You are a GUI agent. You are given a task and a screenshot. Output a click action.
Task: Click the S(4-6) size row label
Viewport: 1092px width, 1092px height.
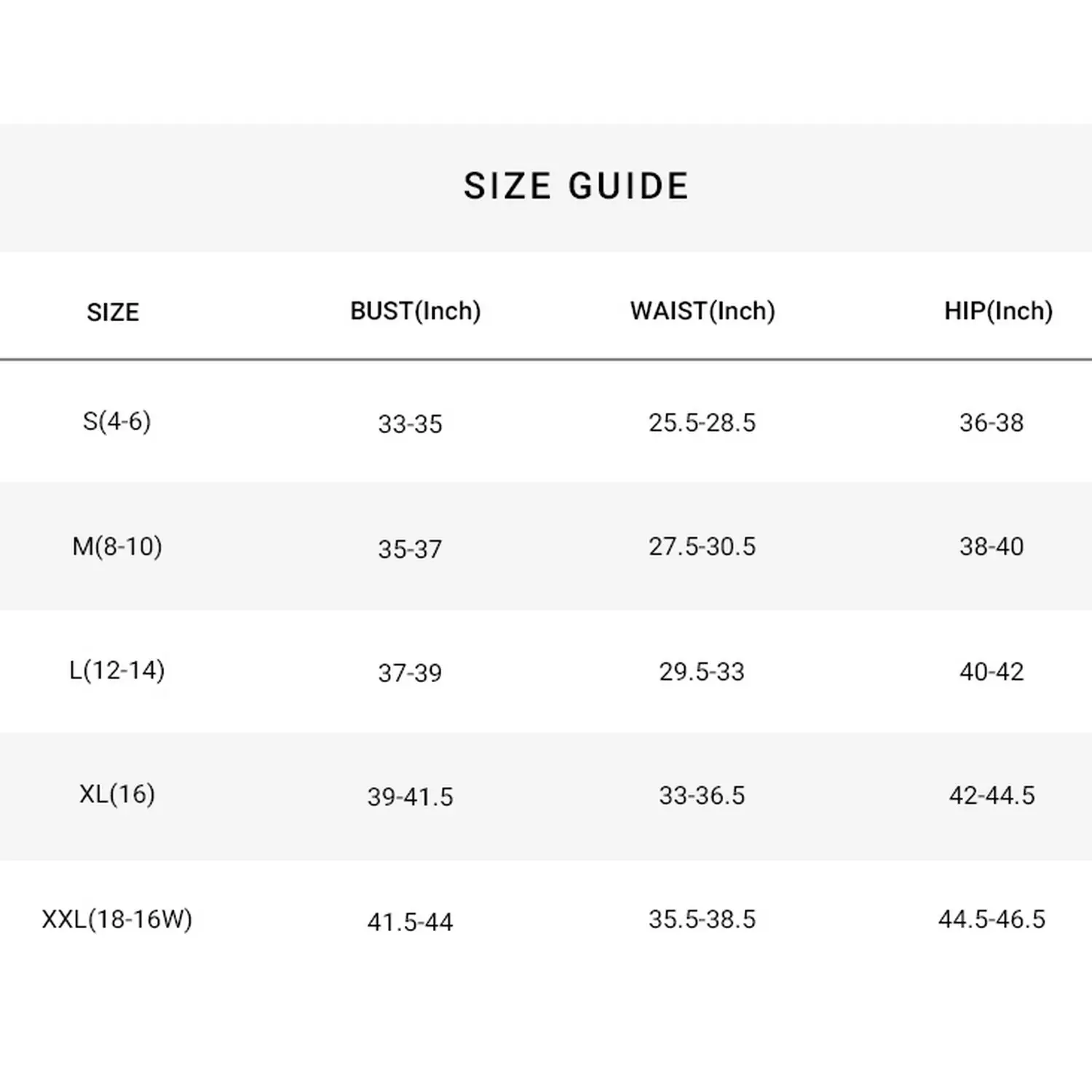116,422
